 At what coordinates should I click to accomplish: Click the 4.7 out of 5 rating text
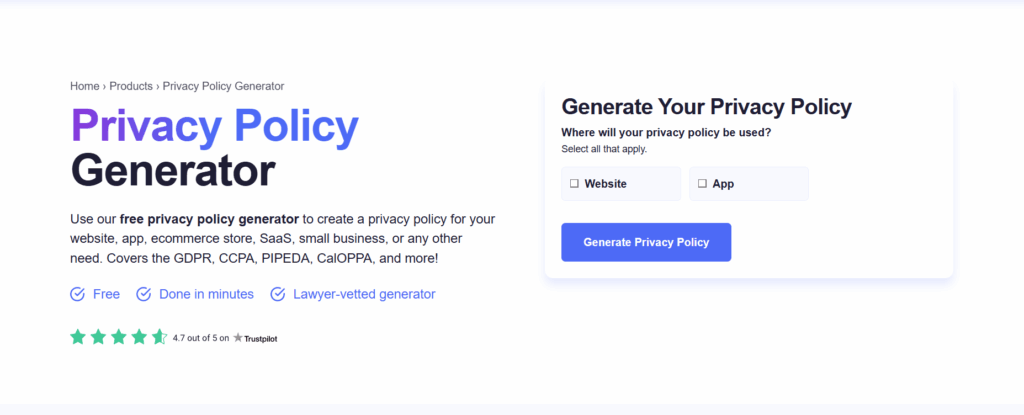tap(200, 338)
